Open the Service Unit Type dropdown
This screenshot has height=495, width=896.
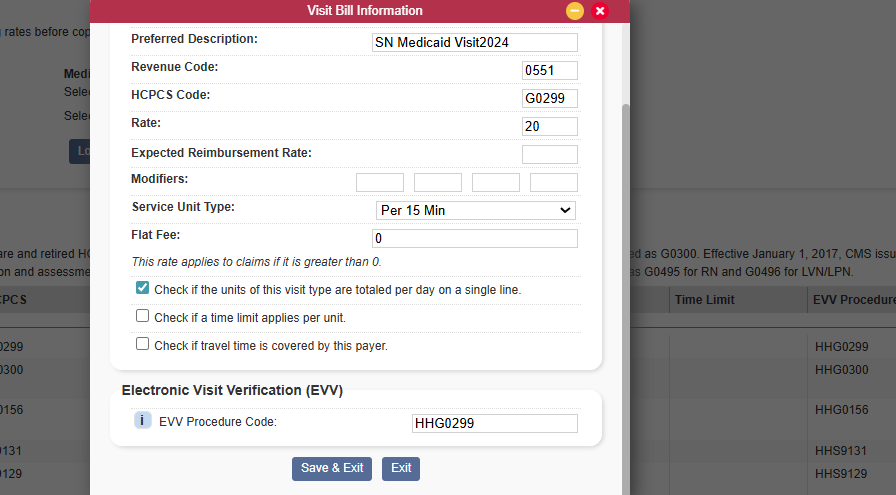tap(475, 210)
